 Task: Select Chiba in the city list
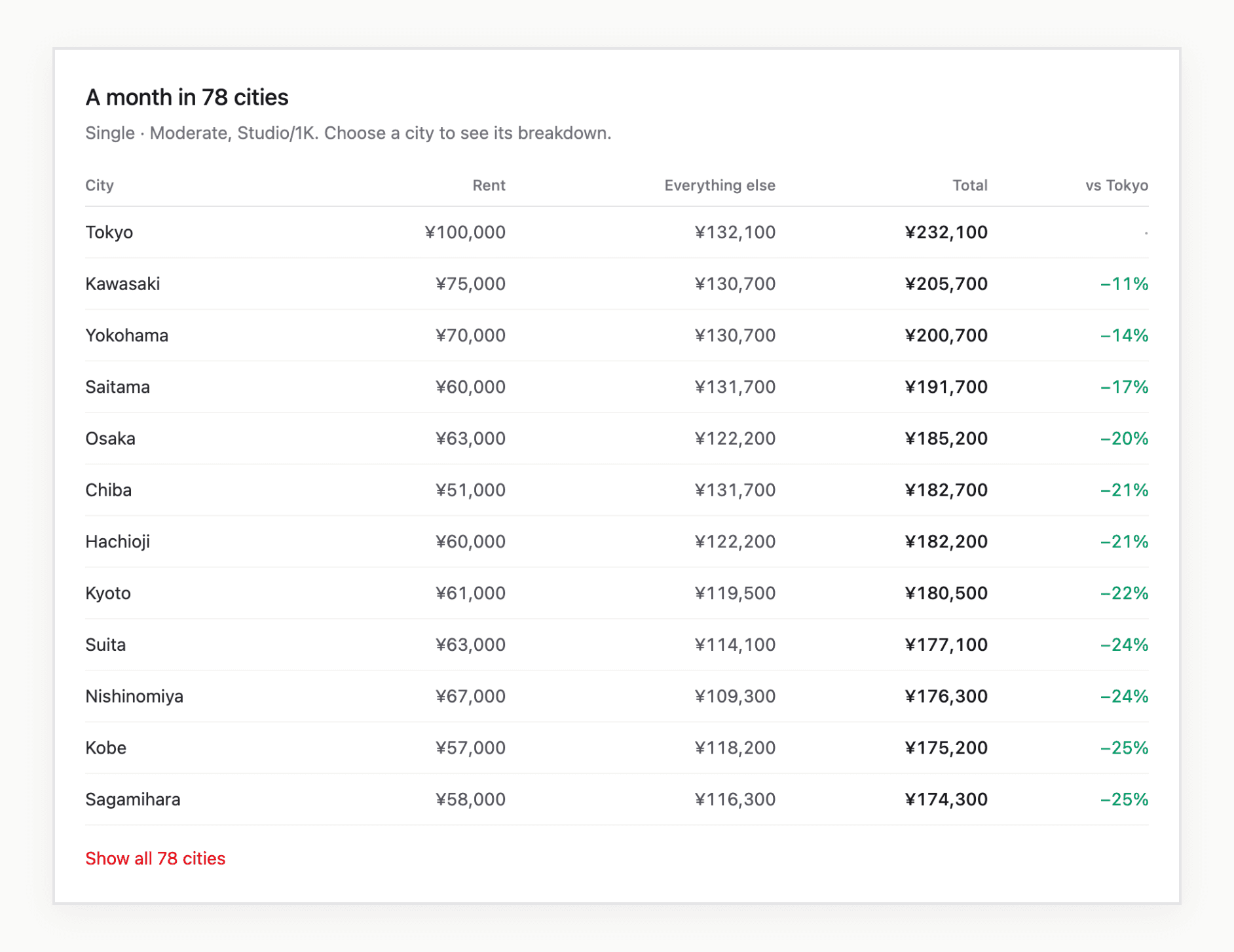(616, 490)
